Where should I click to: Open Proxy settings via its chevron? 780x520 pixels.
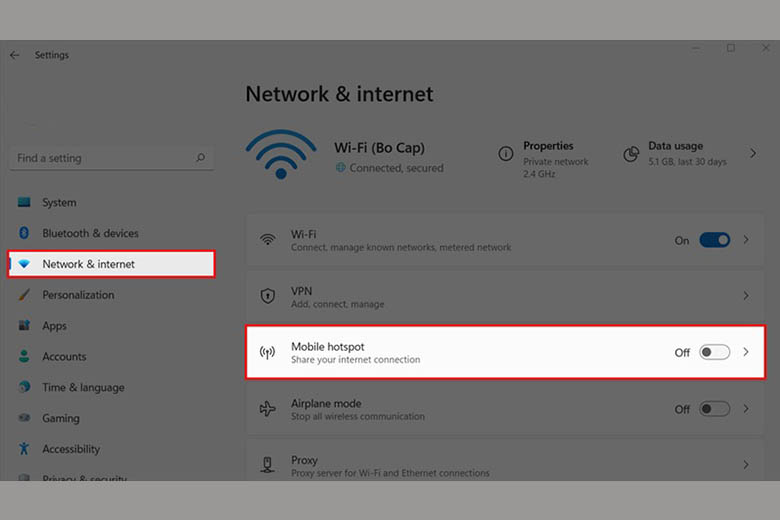coord(746,465)
